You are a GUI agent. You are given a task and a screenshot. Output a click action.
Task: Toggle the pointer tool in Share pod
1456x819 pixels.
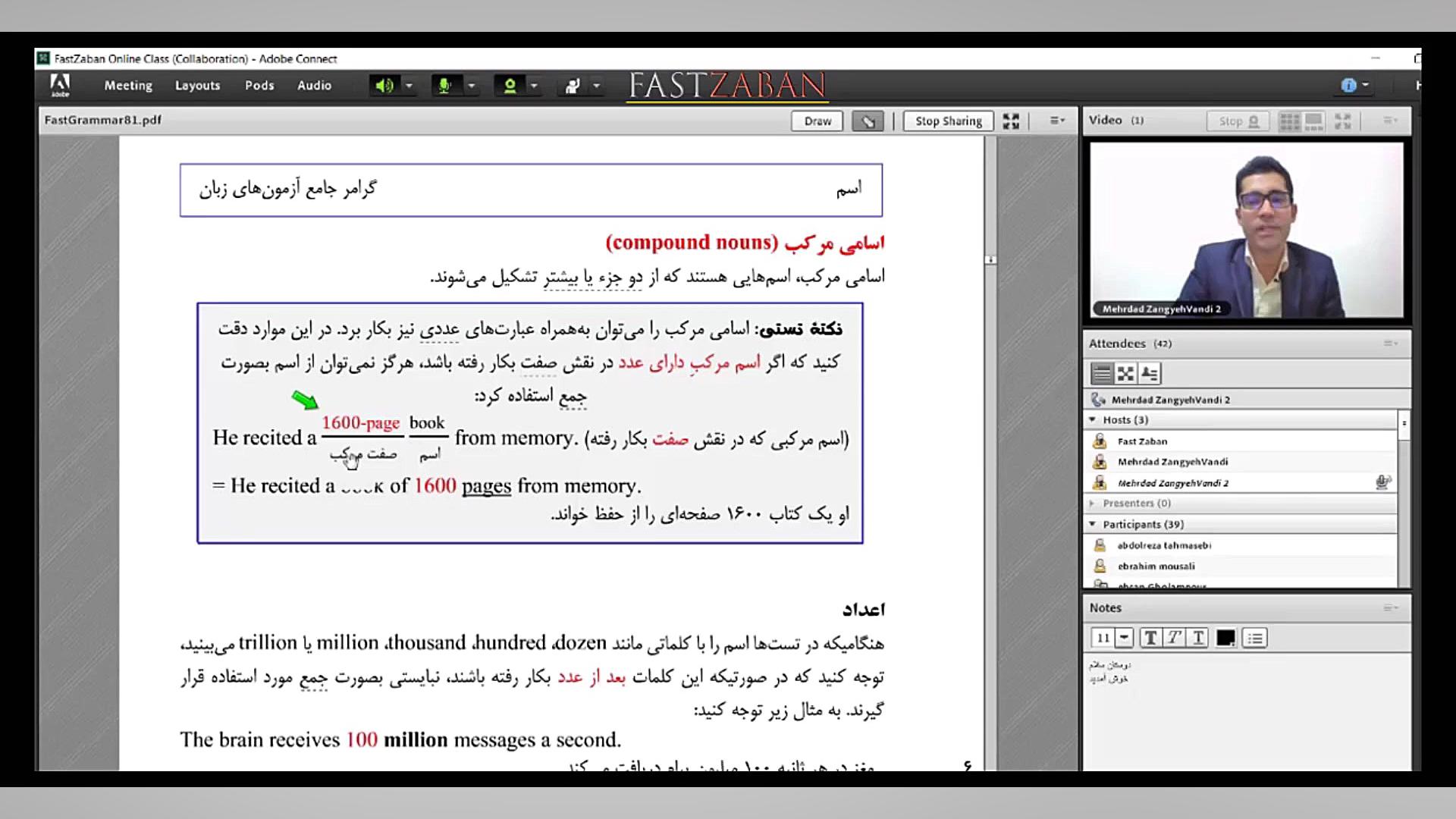(x=868, y=121)
